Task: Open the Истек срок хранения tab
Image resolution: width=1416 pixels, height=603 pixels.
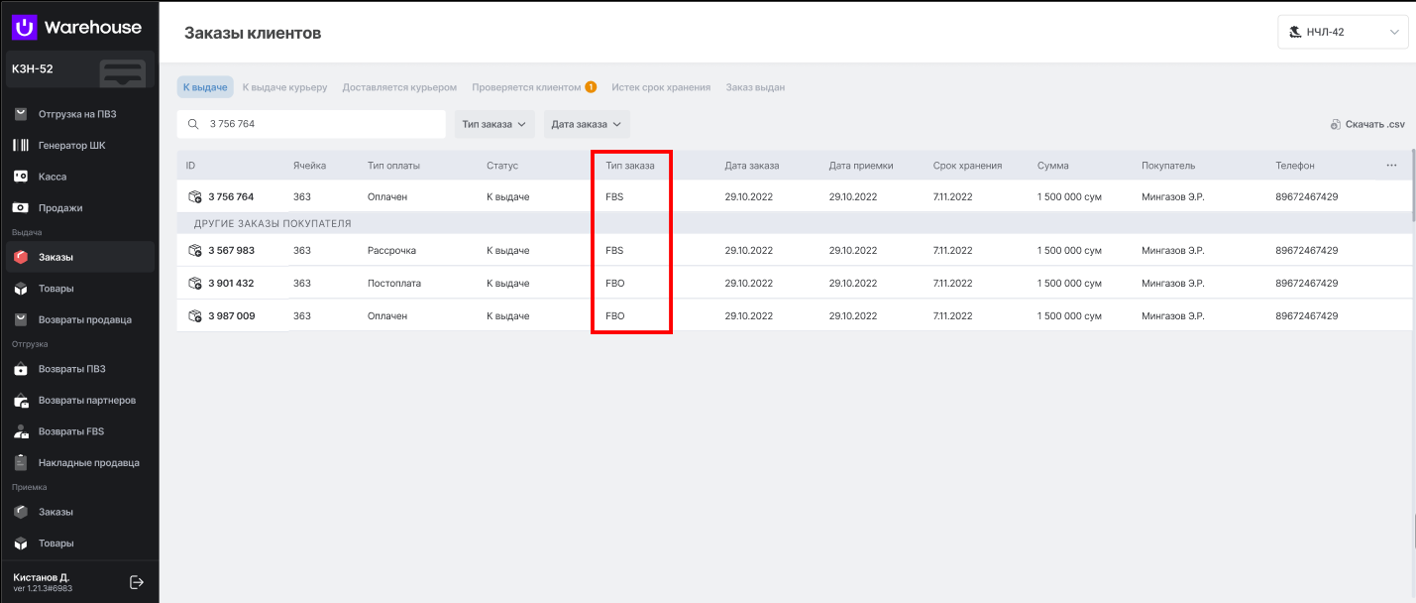Action: 661,87
